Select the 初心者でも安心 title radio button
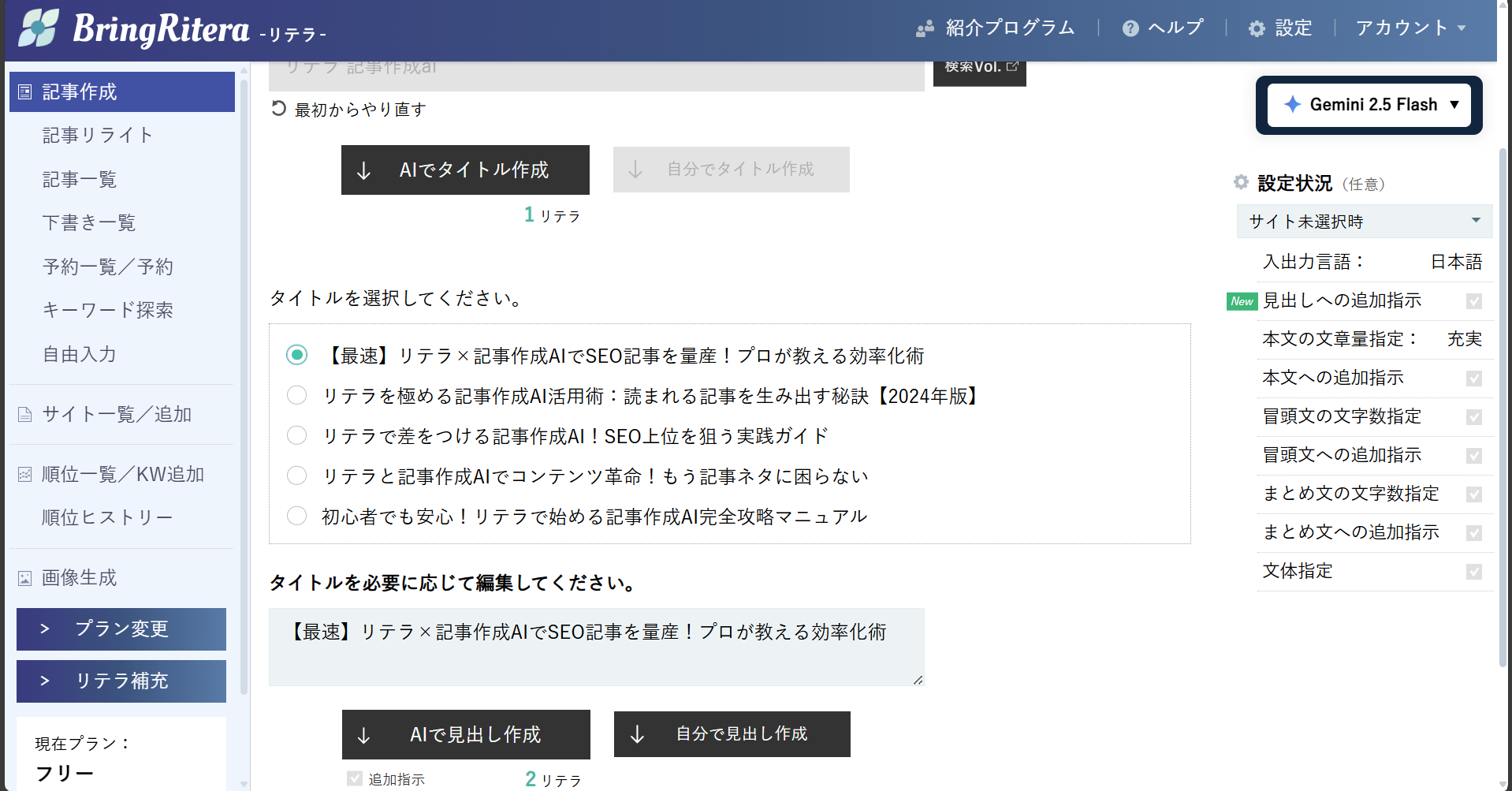This screenshot has width=1512, height=791. coord(296,516)
